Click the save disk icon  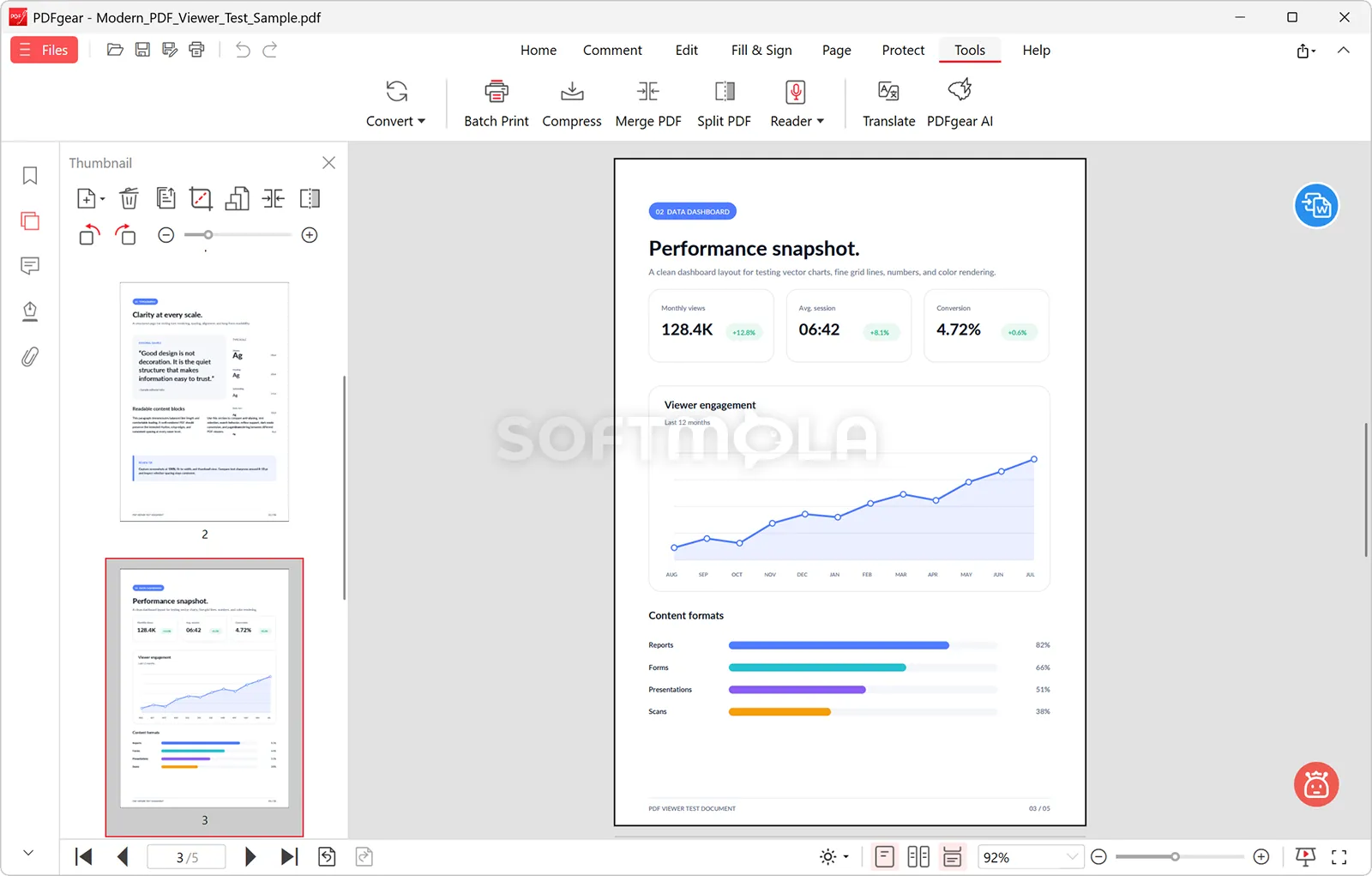tap(142, 50)
